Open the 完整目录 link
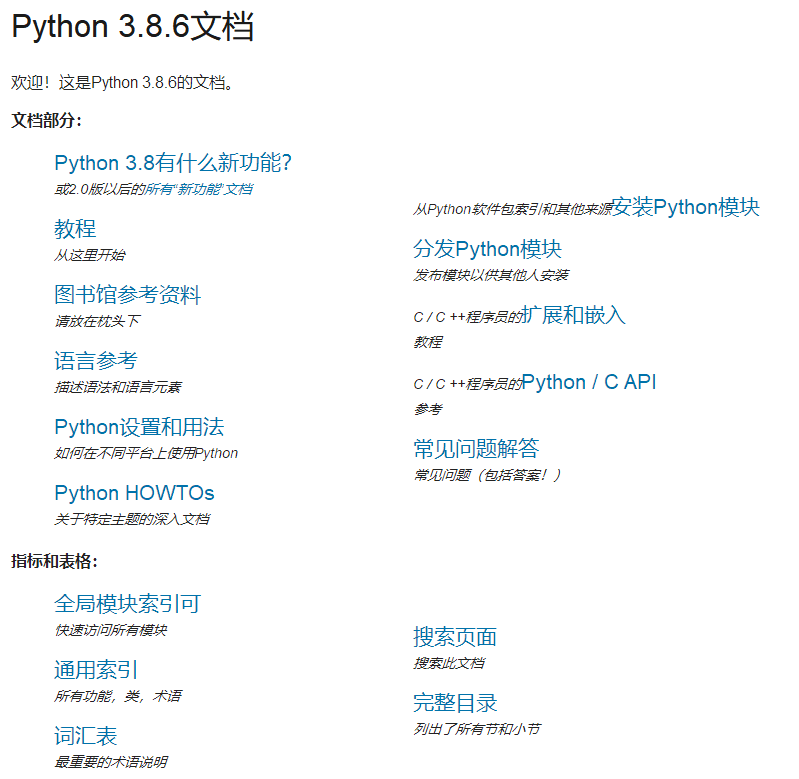The height and width of the screenshot is (779, 799). pos(455,703)
